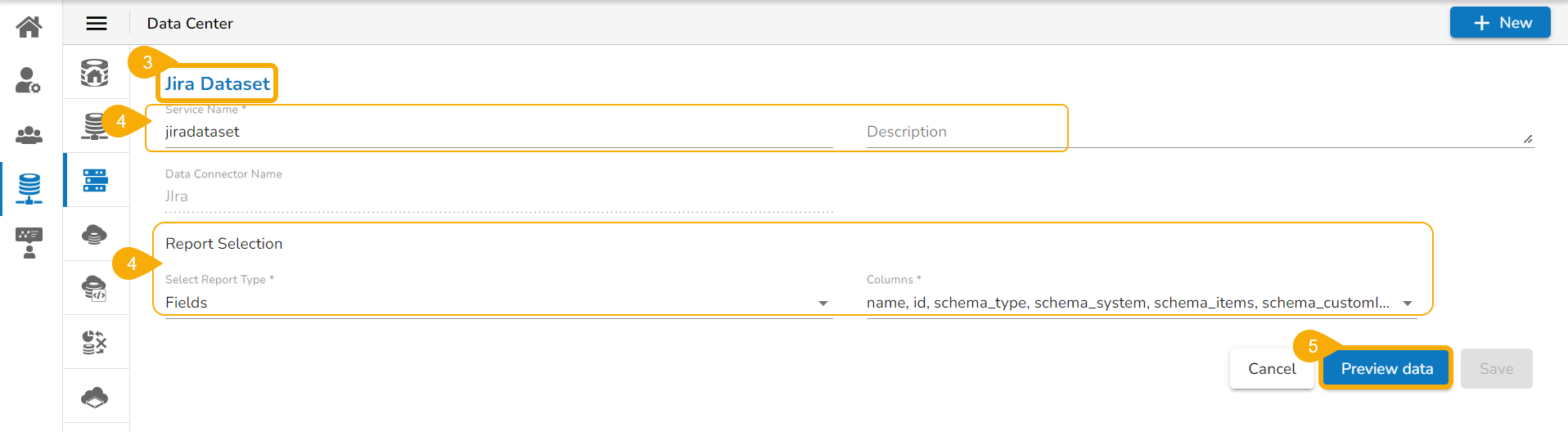Viewport: 1568px width, 432px height.
Task: Open the data chart with cross icon
Action: [x=95, y=342]
